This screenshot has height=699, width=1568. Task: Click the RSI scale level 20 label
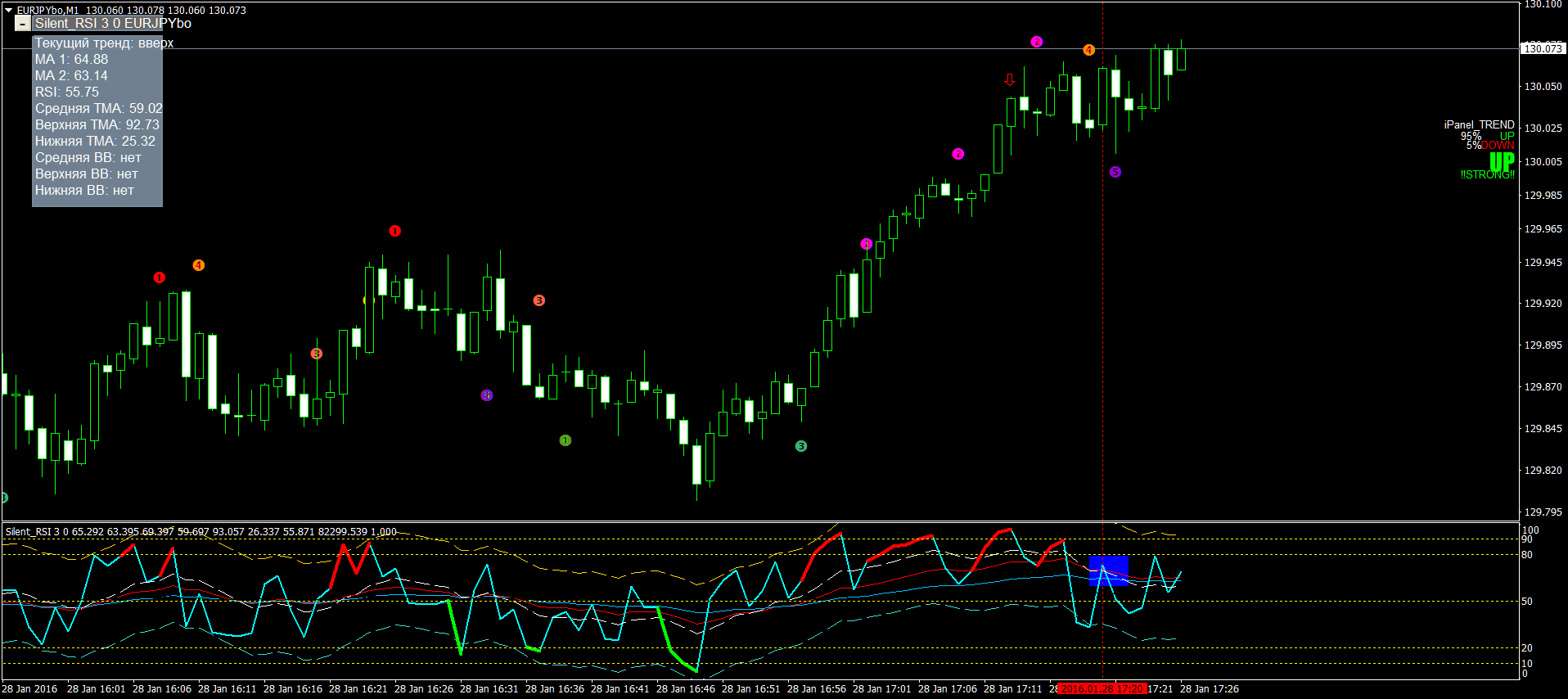[1527, 648]
